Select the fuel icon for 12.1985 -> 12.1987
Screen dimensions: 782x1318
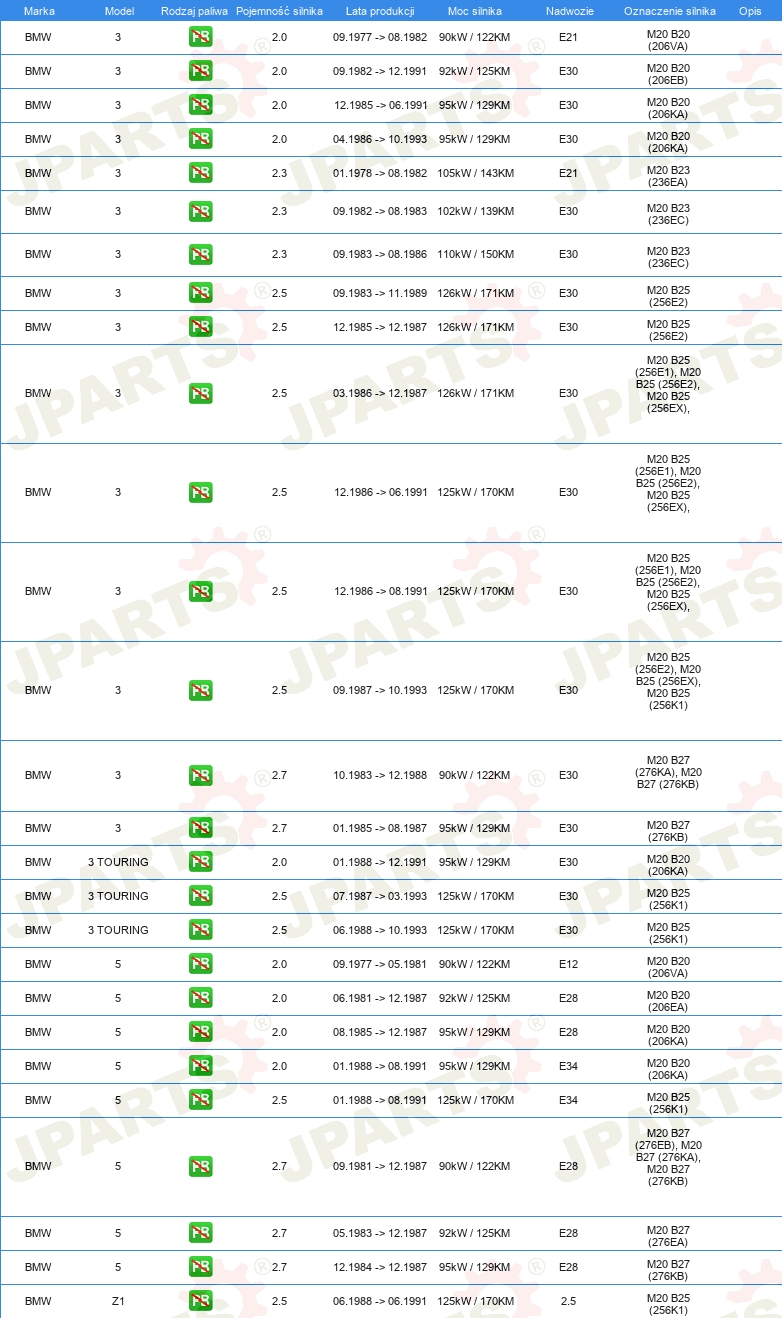click(x=200, y=327)
